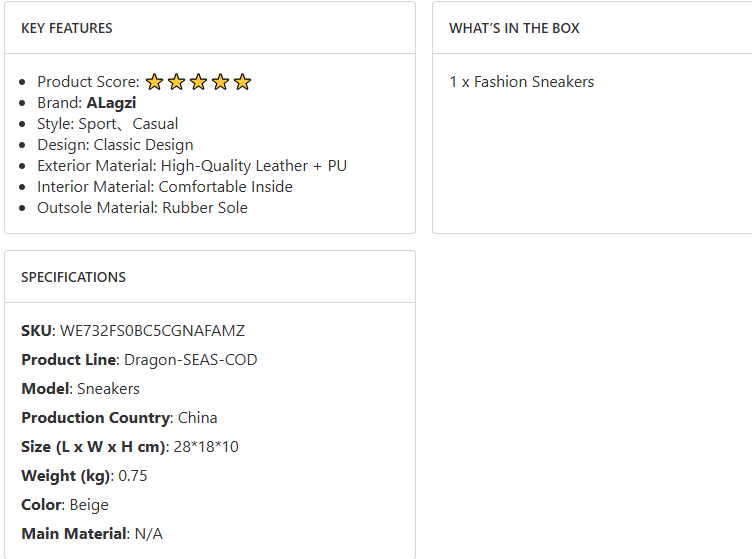Click the second product score star
Screen dimensions: 752x559
[176, 82]
